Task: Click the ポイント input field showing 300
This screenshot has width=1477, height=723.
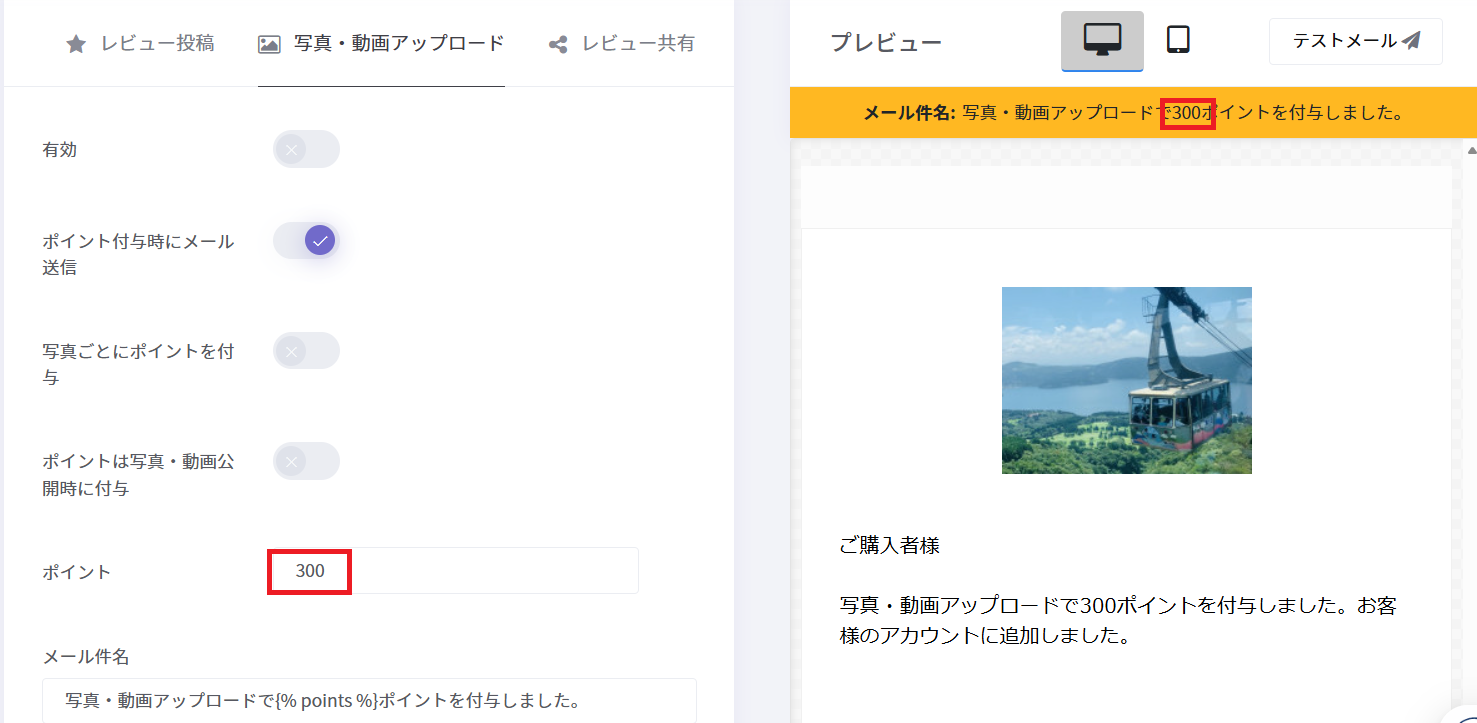Action: coord(452,571)
